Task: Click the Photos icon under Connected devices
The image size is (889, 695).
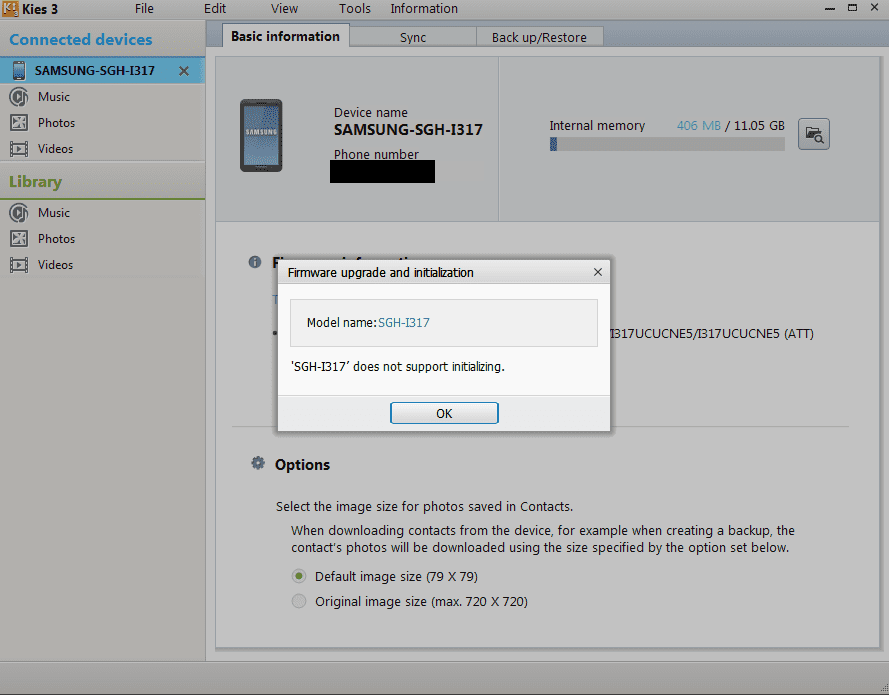Action: tap(19, 123)
